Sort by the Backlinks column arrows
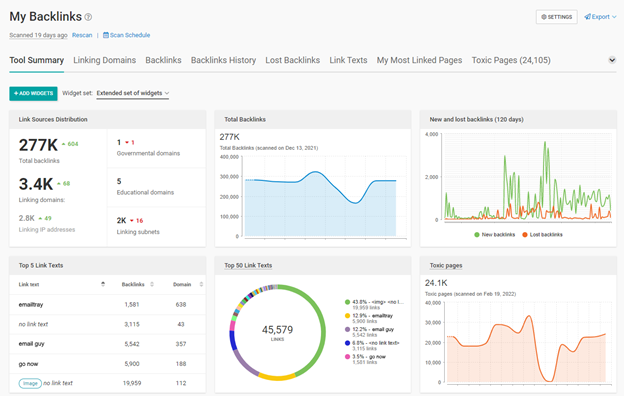Viewport: 624px width, 396px height. tap(152, 284)
